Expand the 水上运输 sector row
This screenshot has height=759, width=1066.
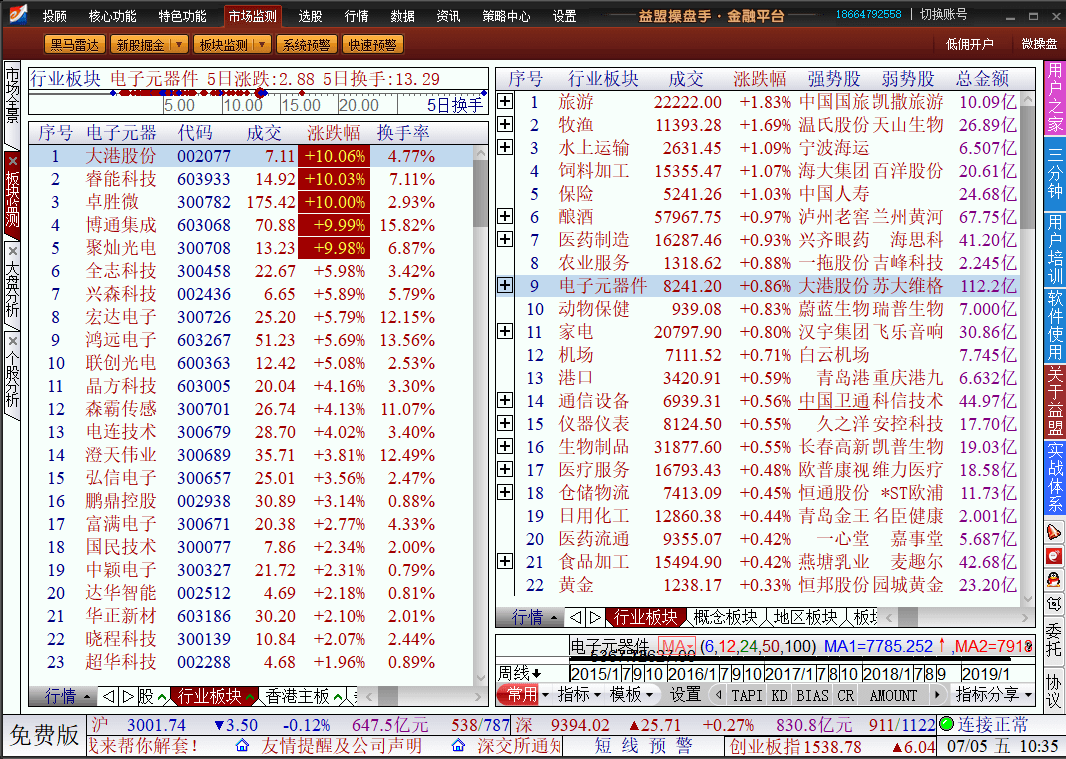click(x=505, y=147)
